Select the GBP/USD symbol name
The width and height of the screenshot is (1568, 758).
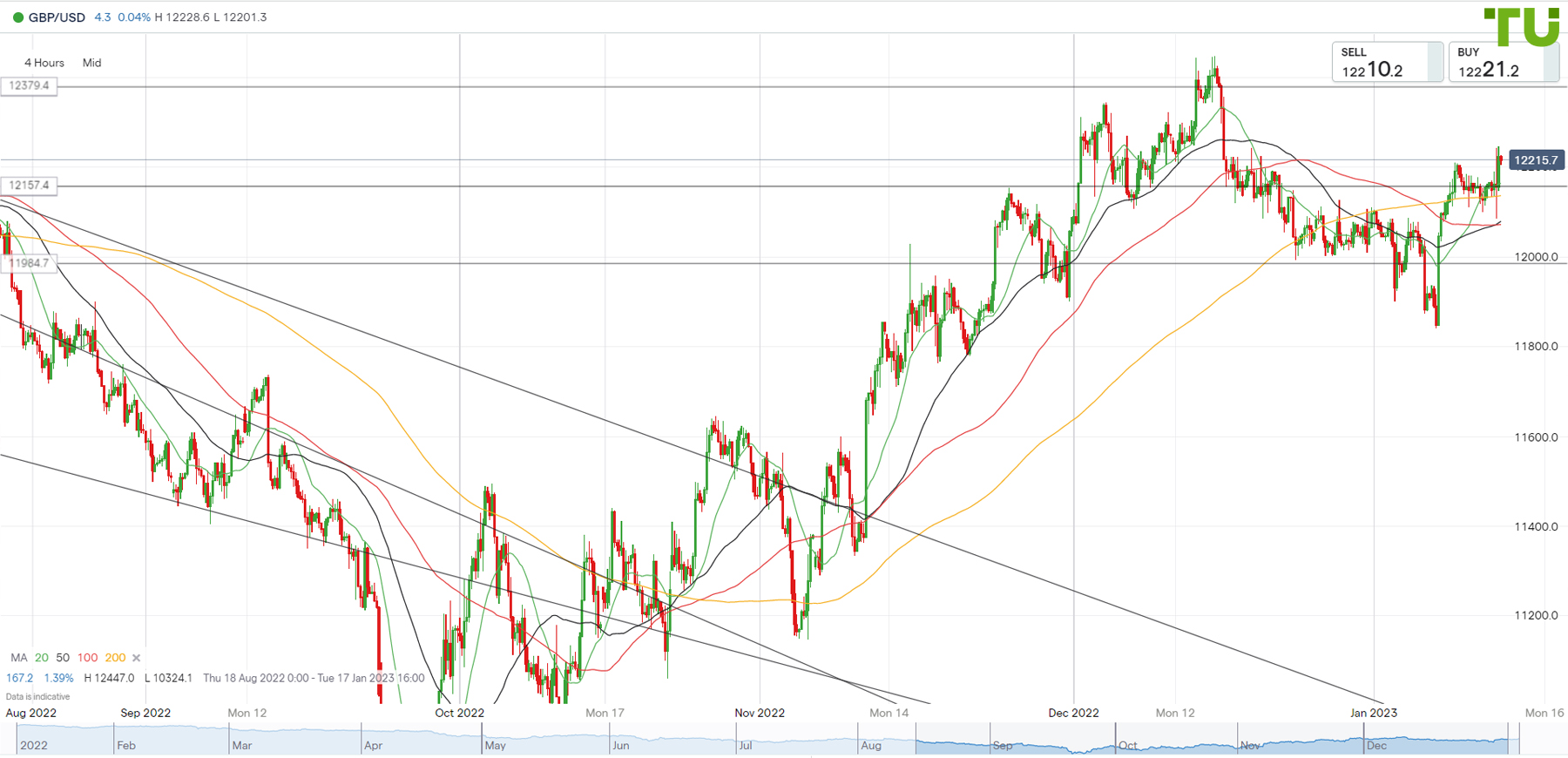click(57, 17)
